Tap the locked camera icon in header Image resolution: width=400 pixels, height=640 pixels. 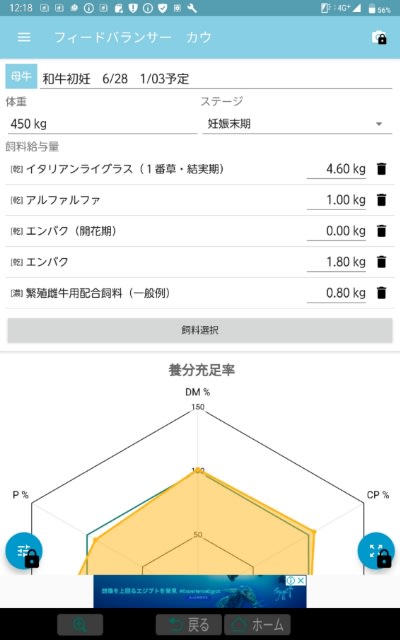(379, 38)
